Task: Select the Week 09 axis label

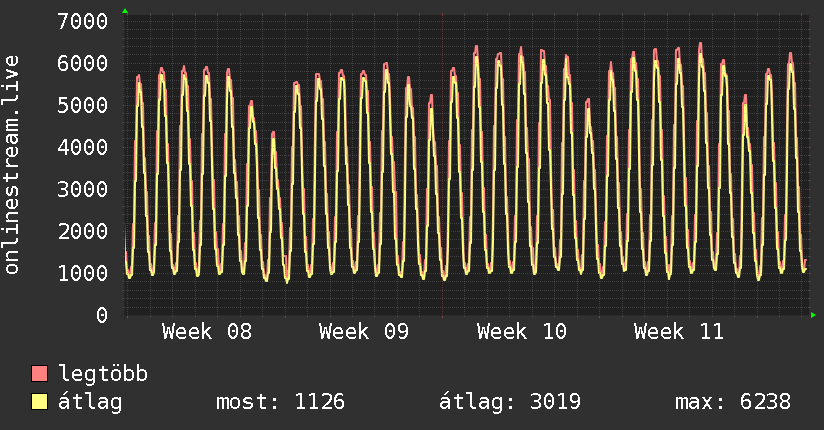Action: coord(364,332)
